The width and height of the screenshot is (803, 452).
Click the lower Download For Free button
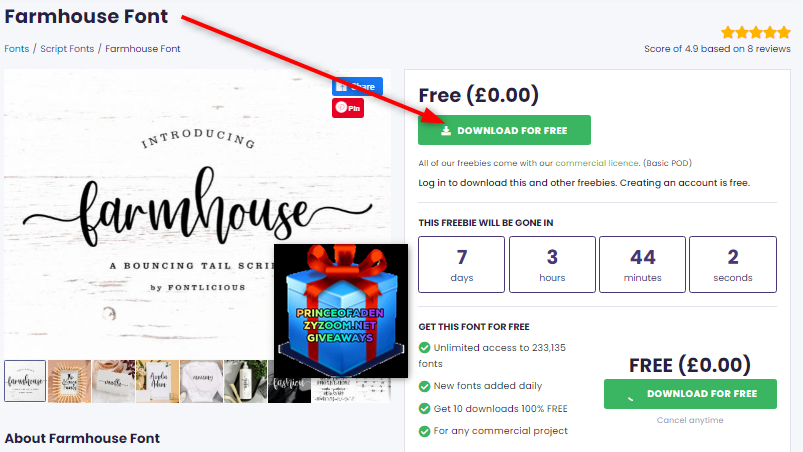(690, 394)
